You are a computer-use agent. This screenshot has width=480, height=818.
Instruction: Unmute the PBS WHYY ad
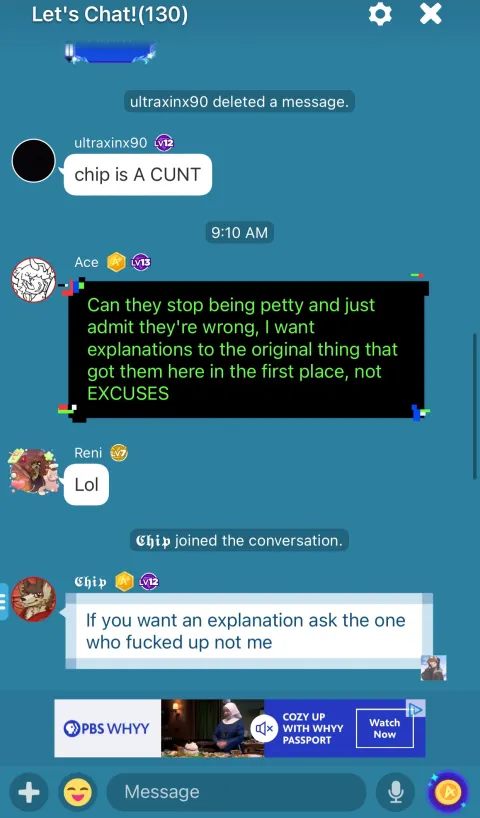click(x=265, y=728)
